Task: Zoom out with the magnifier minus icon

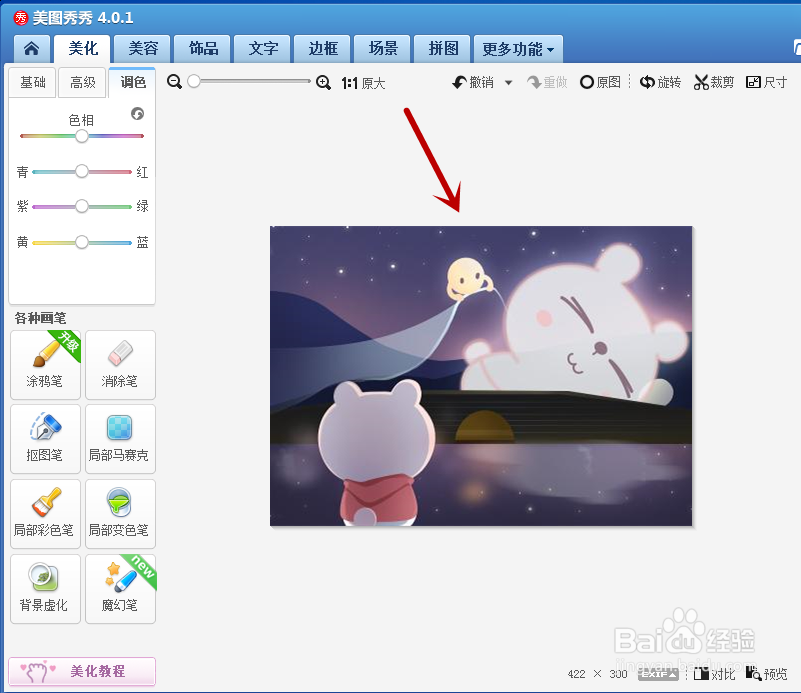Action: (175, 82)
